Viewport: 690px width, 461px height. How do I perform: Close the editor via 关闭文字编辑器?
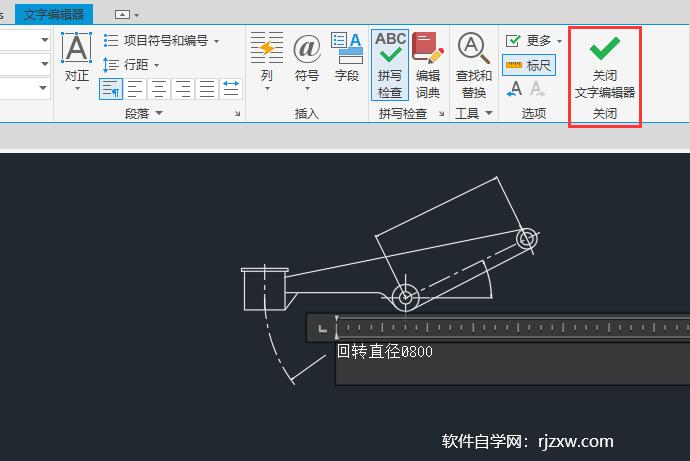pos(605,66)
